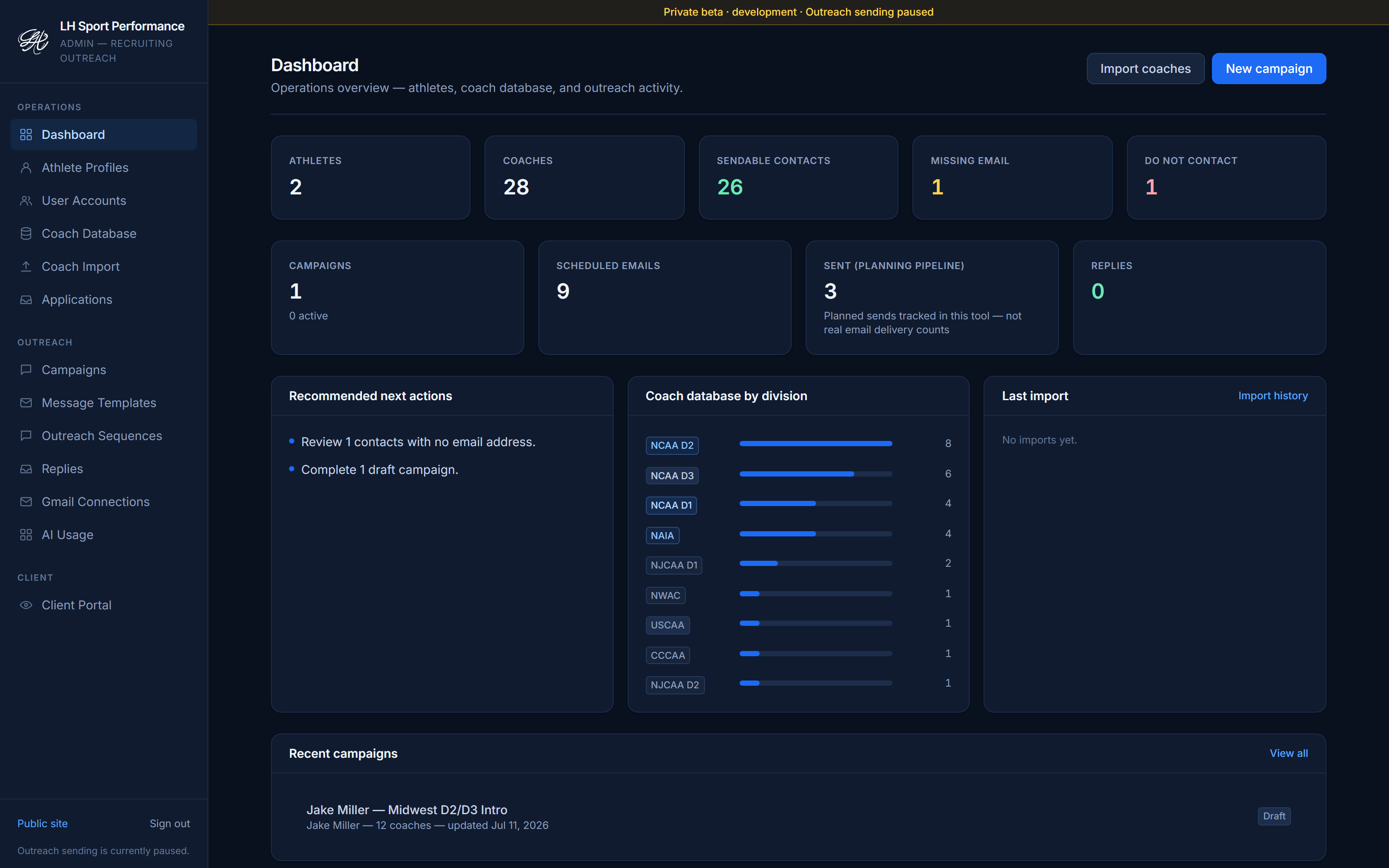Navigate to Coach Database
The image size is (1389, 868).
point(103,233)
